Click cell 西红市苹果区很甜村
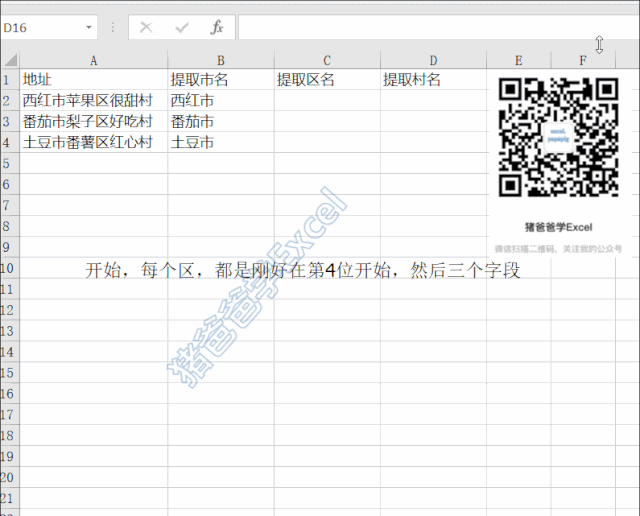 click(93, 100)
